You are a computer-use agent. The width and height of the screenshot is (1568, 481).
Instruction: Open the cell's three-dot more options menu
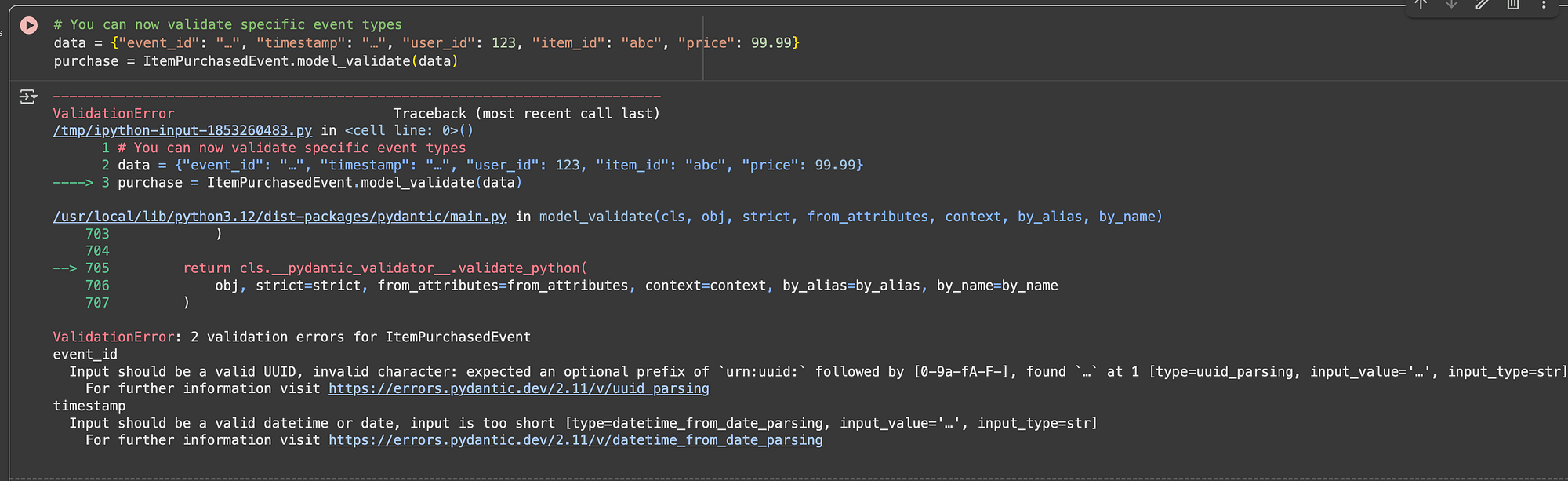pos(1544,4)
